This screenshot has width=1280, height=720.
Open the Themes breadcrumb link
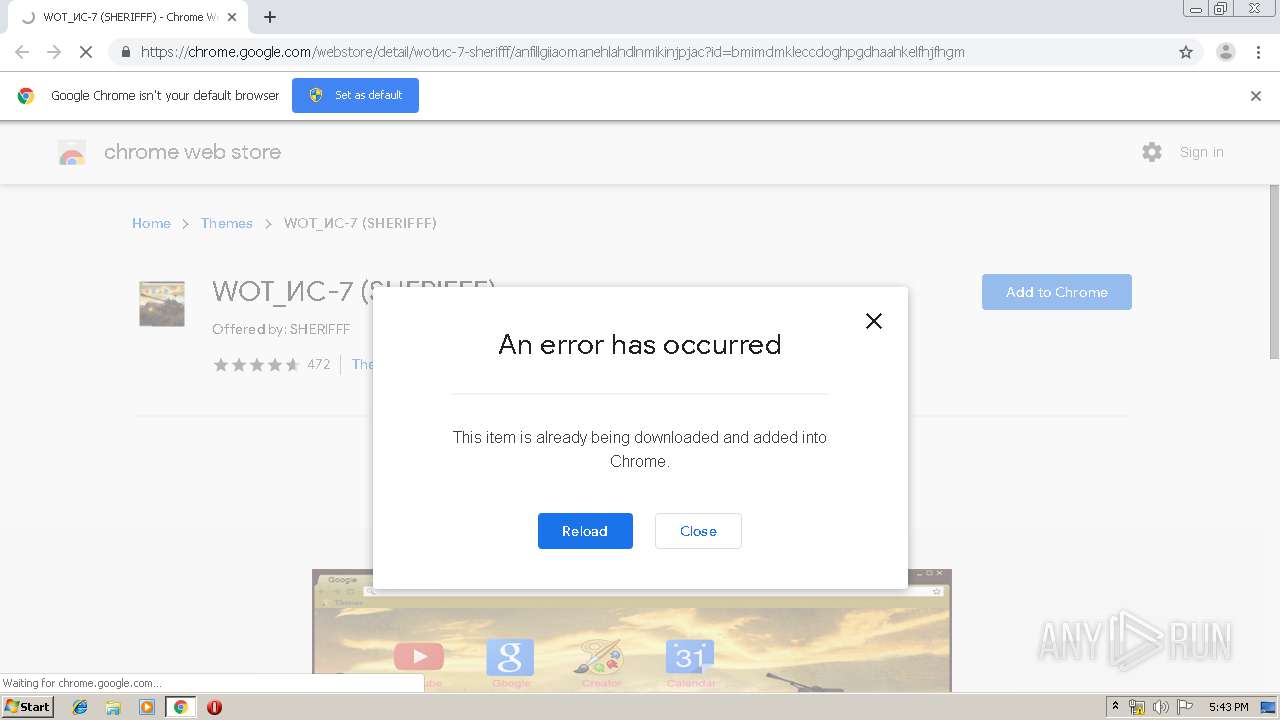pos(227,223)
